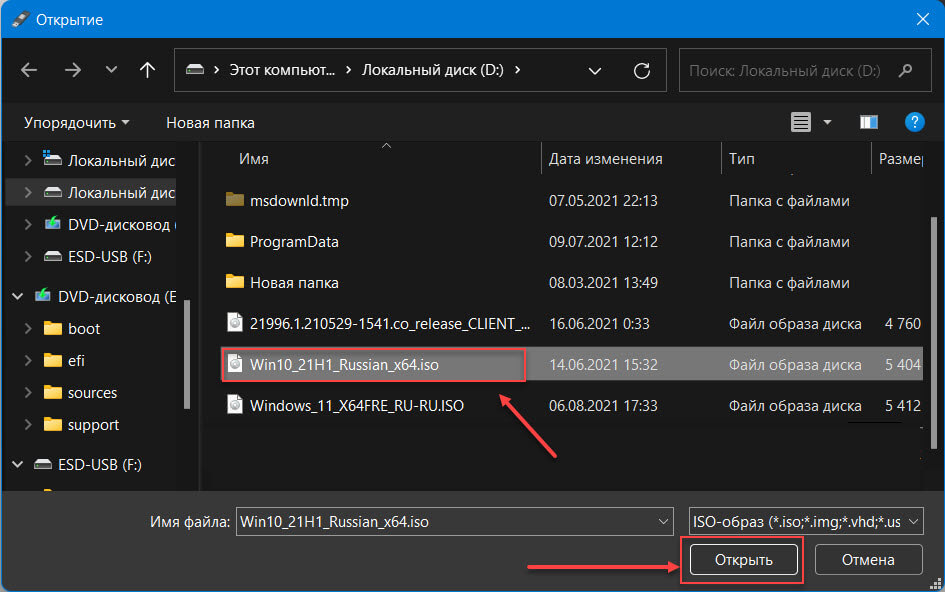This screenshot has width=945, height=592.
Task: Expand the 'efi' folder node
Action: coord(28,360)
